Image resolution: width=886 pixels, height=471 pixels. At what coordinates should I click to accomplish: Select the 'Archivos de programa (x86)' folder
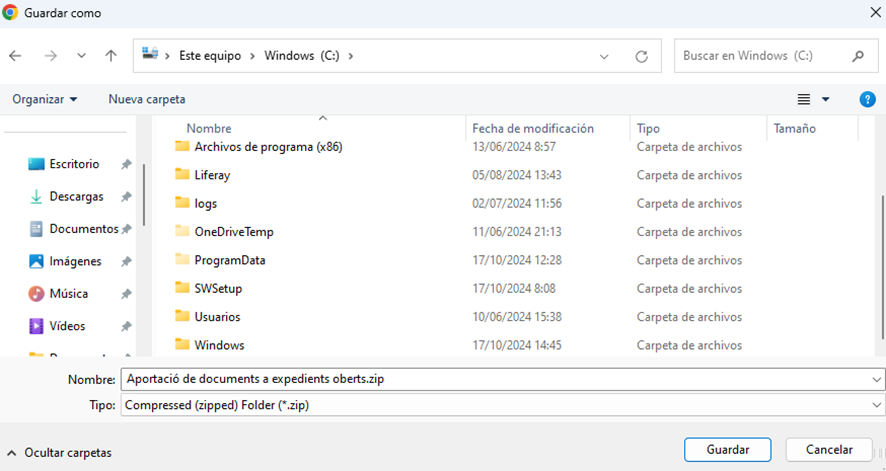point(268,147)
